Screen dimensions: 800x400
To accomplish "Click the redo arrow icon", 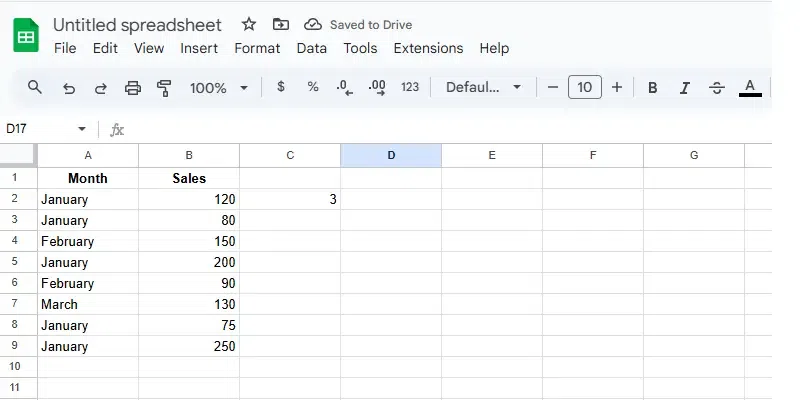I will [x=100, y=88].
